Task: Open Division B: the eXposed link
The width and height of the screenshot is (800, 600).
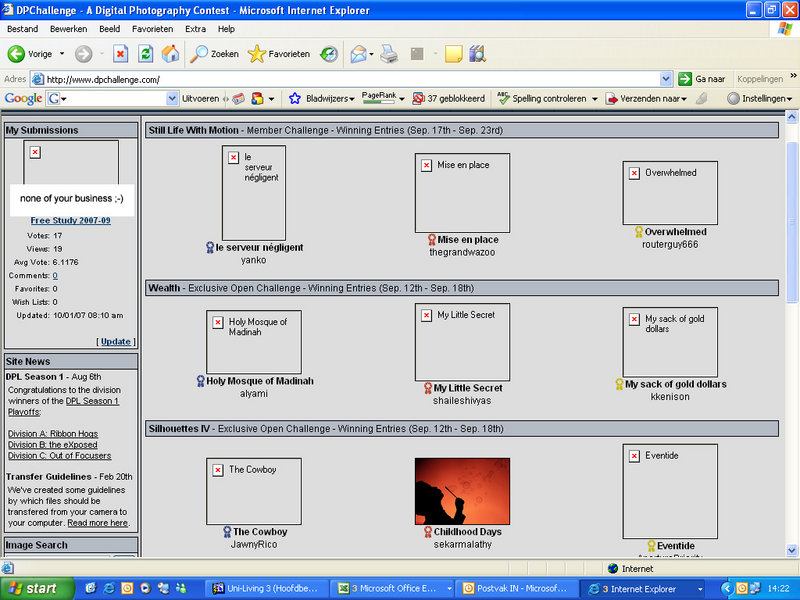Action: (53, 445)
